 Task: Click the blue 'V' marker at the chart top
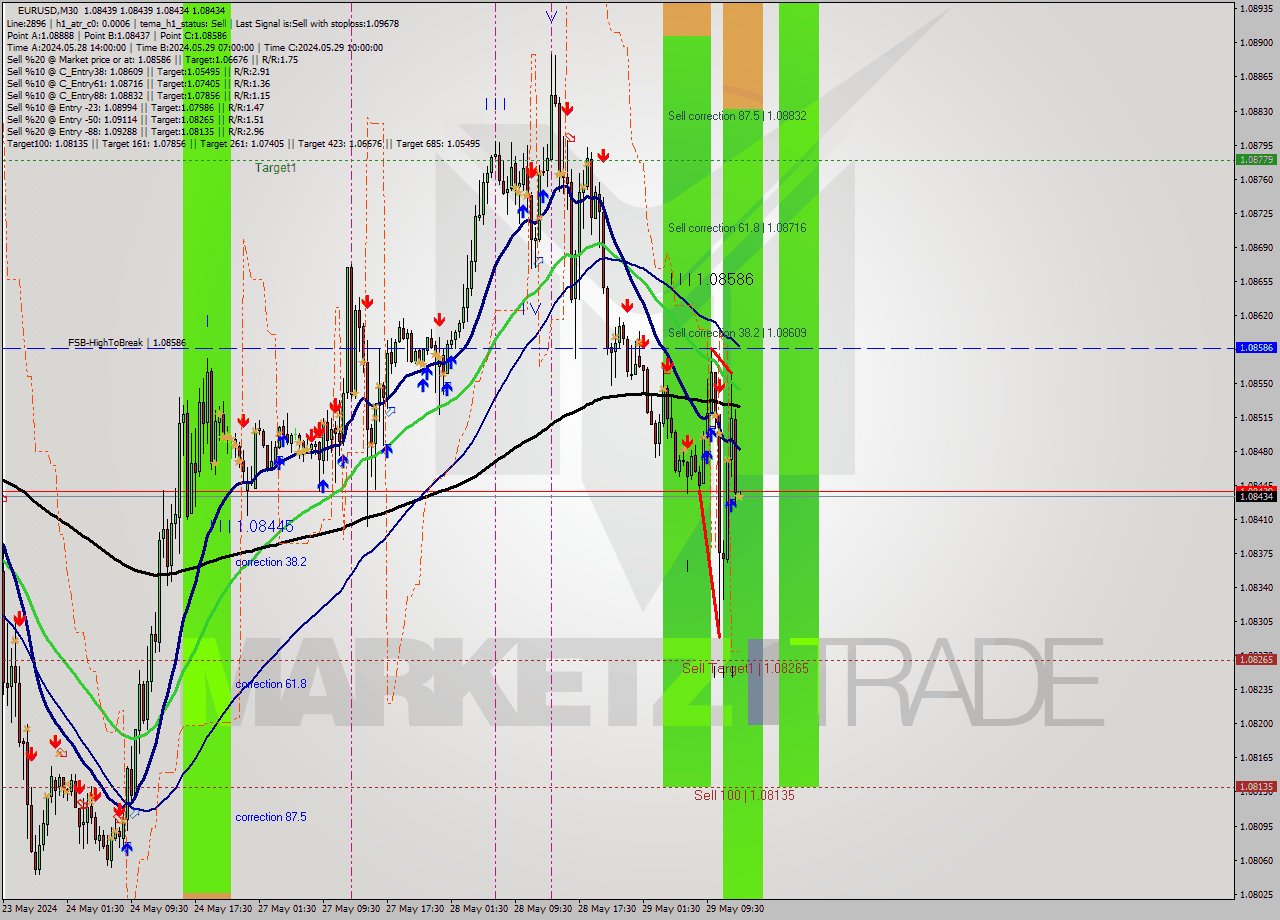click(552, 16)
